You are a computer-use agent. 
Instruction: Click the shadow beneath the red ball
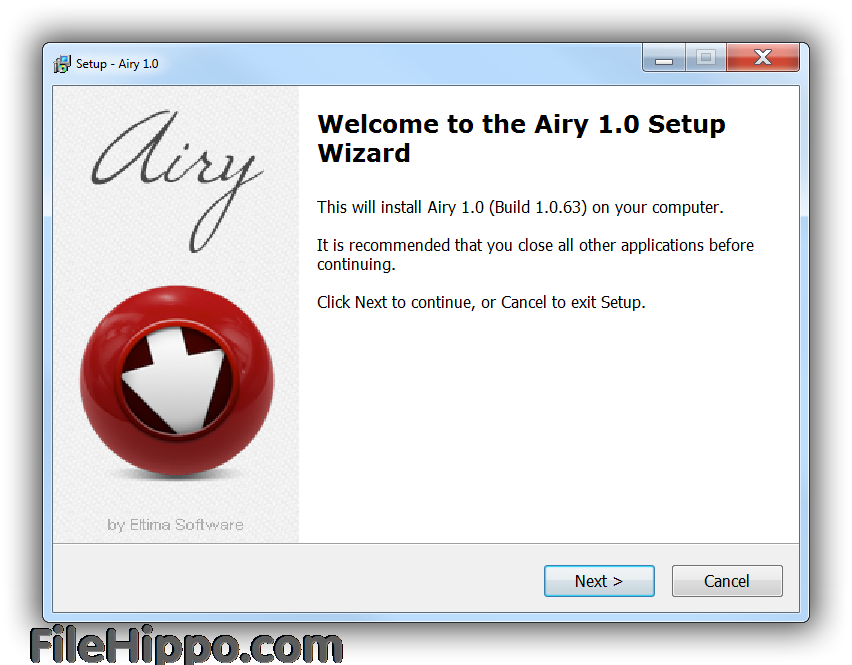177,474
